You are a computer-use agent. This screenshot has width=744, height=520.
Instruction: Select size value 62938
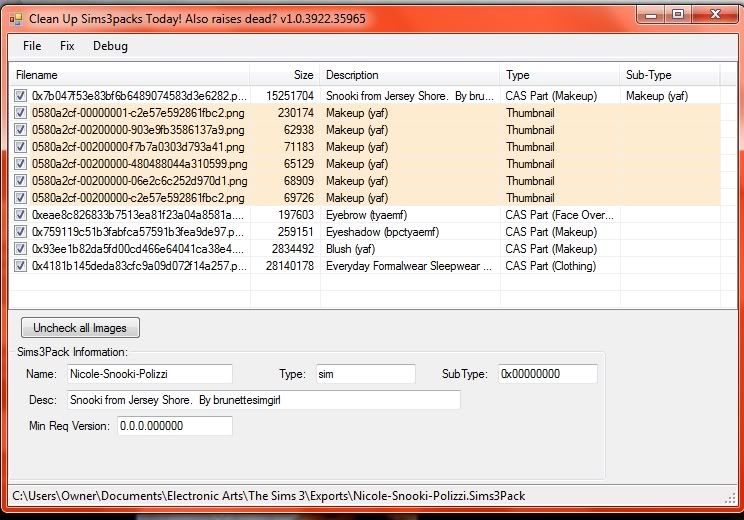299,130
